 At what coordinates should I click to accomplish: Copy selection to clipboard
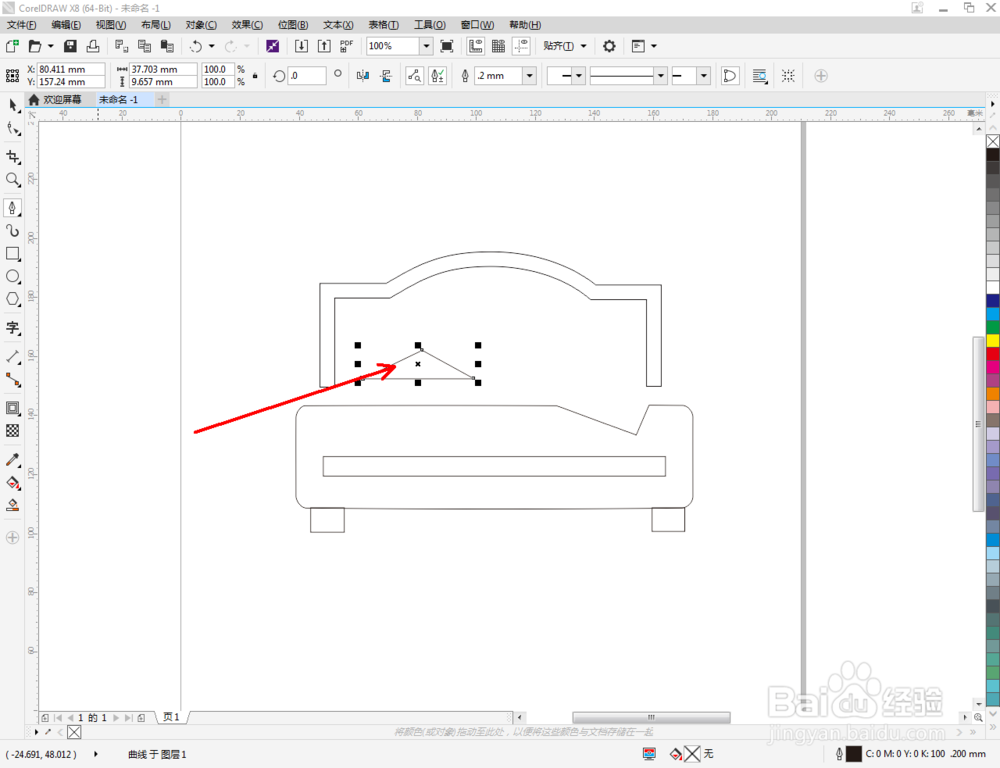145,46
